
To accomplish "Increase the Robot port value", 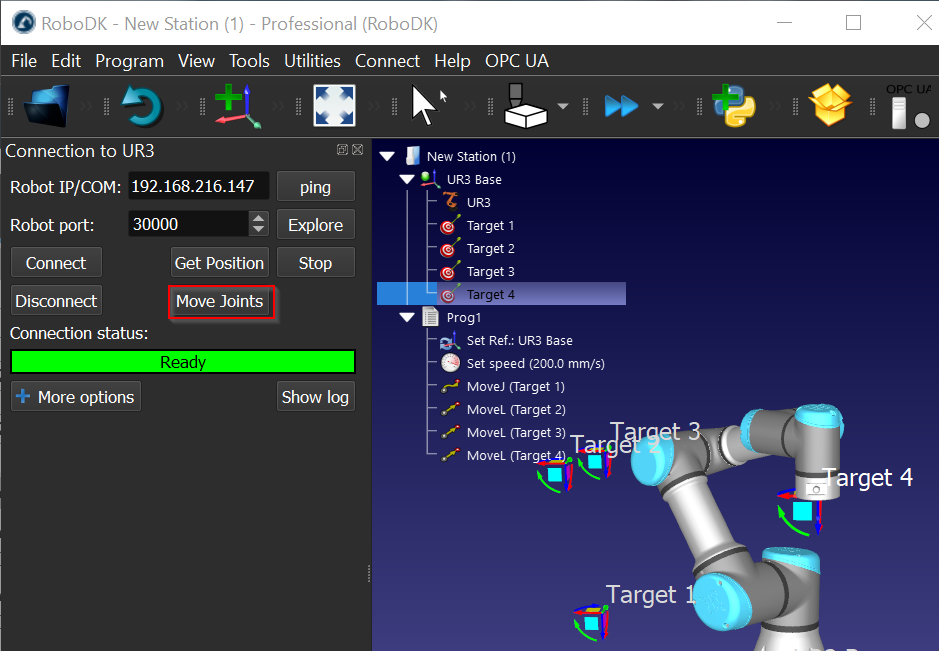I will [x=258, y=218].
